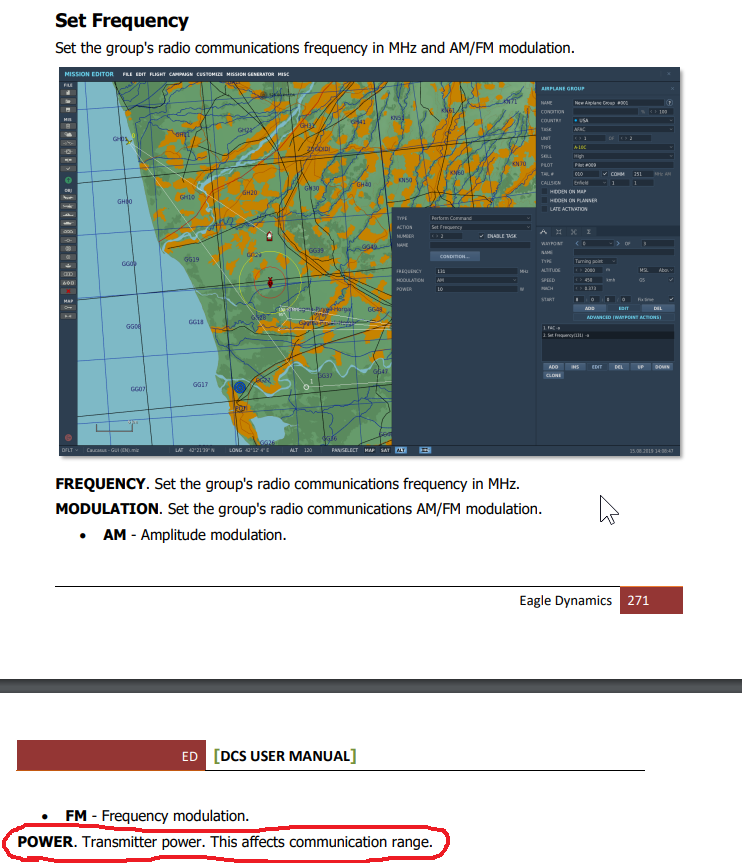Click the airplane group icon under OBJ
Screen dimensions: 742x863
pos(68,197)
